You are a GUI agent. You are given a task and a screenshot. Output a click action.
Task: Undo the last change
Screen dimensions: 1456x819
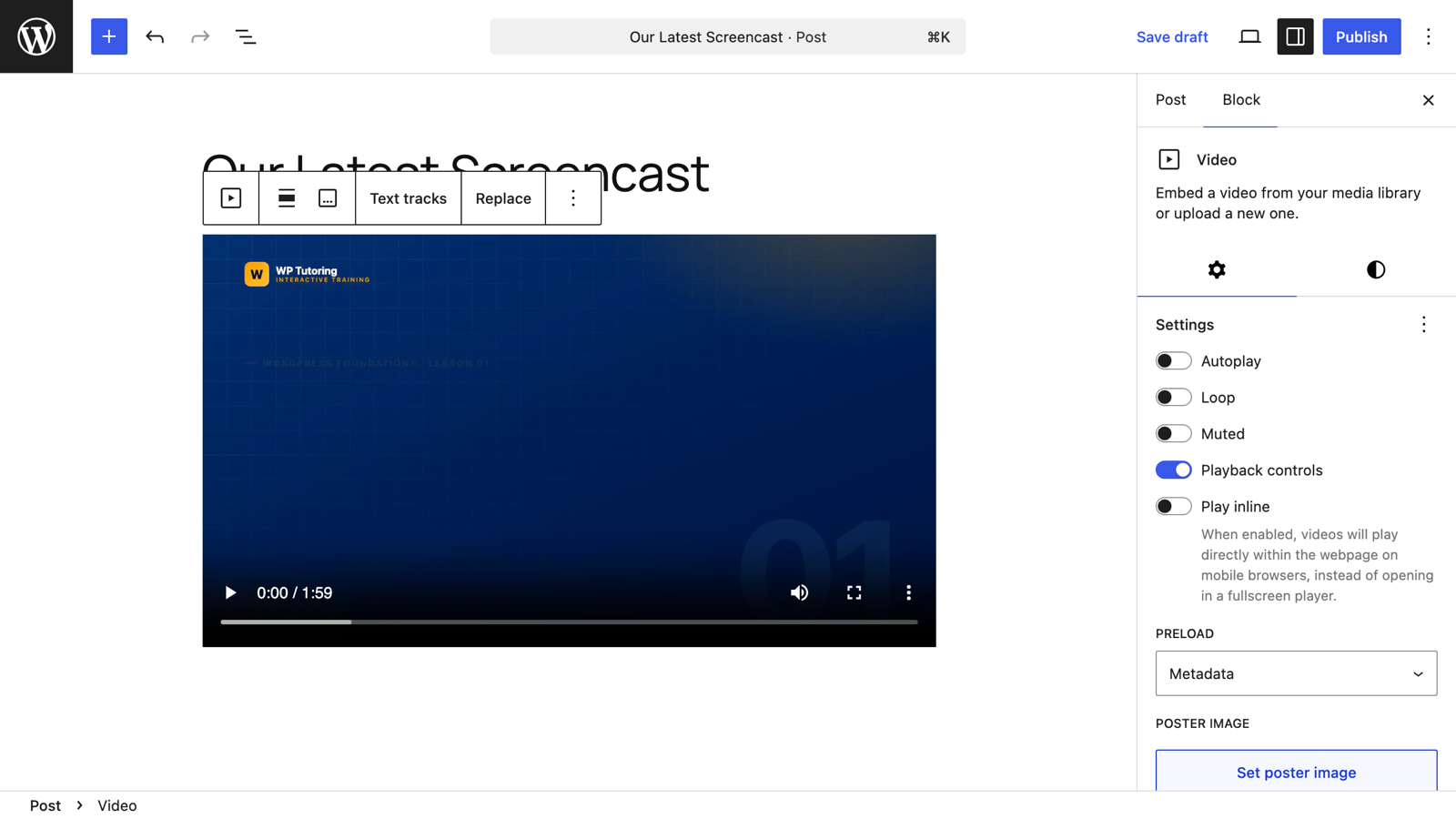click(155, 36)
